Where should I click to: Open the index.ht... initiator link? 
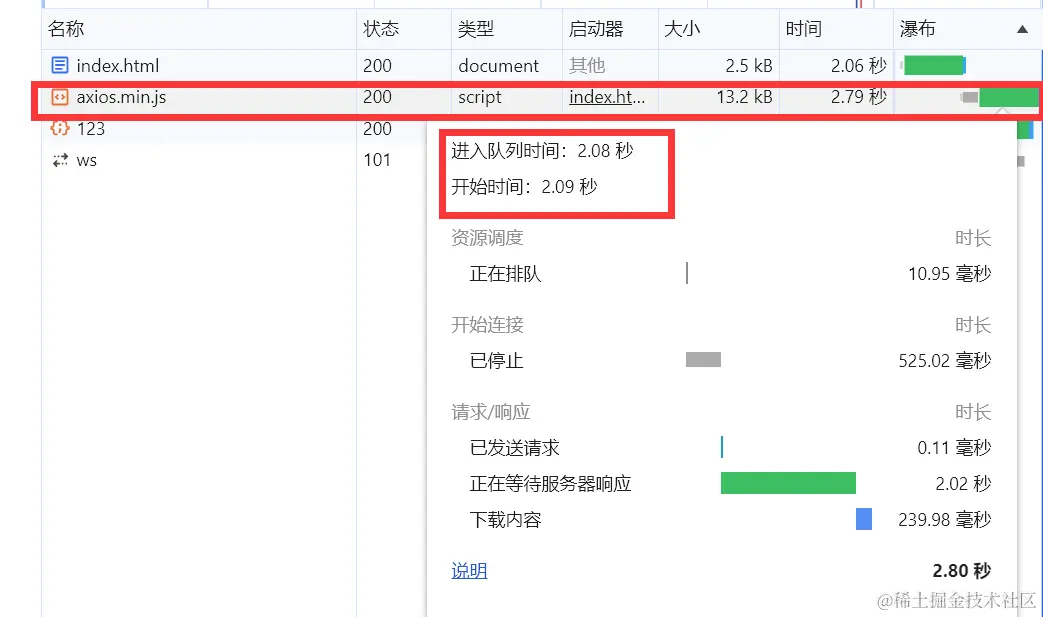click(607, 97)
